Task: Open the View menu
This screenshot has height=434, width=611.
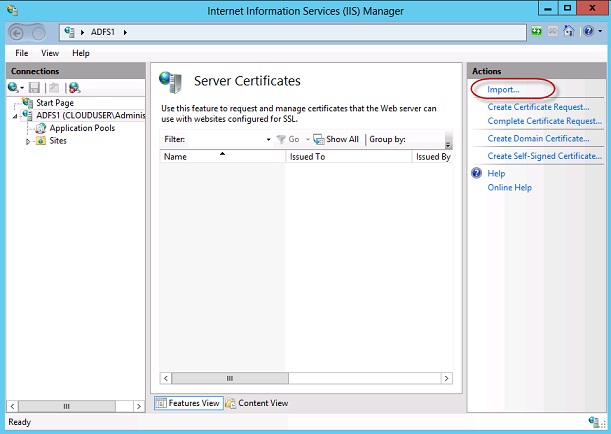Action: (50, 53)
